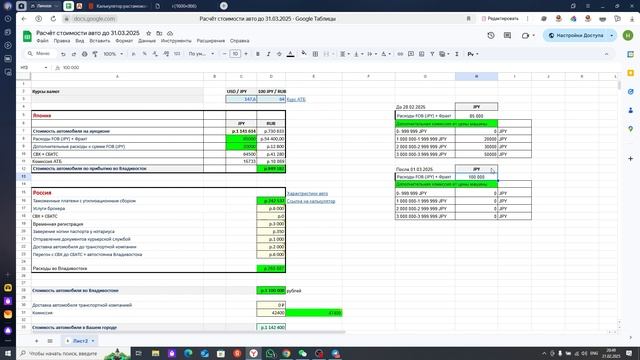Open Maps in the right side panel
The height and width of the screenshot is (360, 640).
pos(631,129)
